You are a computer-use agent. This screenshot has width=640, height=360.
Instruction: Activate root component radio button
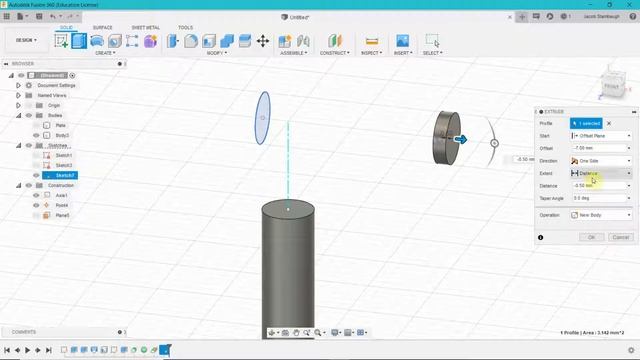coord(72,76)
